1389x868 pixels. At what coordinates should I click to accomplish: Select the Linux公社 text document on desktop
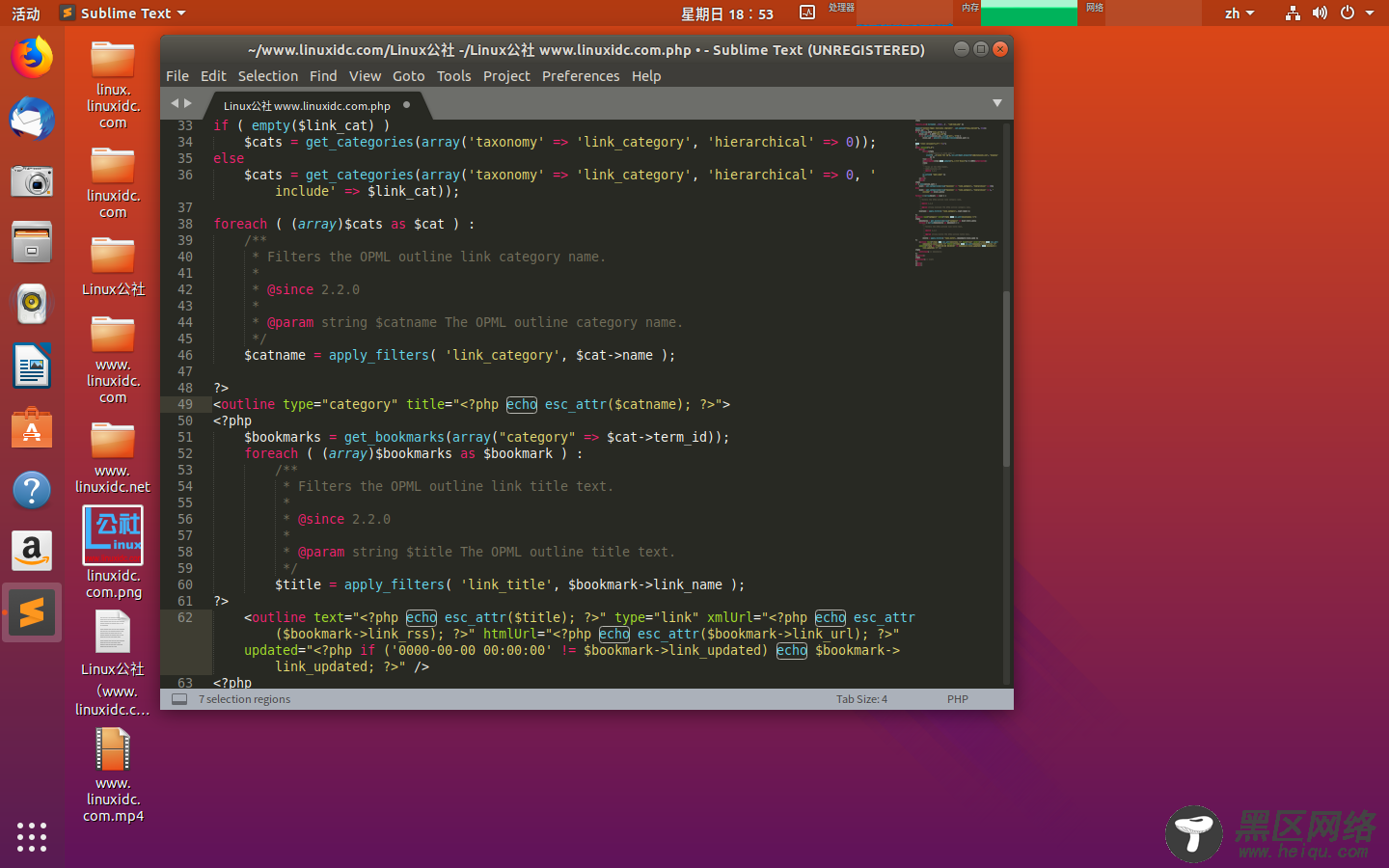(x=113, y=665)
